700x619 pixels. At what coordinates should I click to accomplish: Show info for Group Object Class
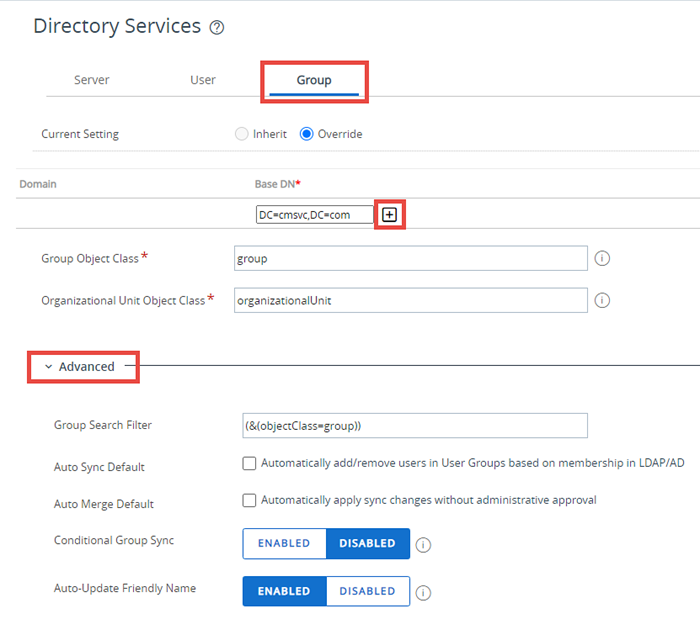[602, 258]
